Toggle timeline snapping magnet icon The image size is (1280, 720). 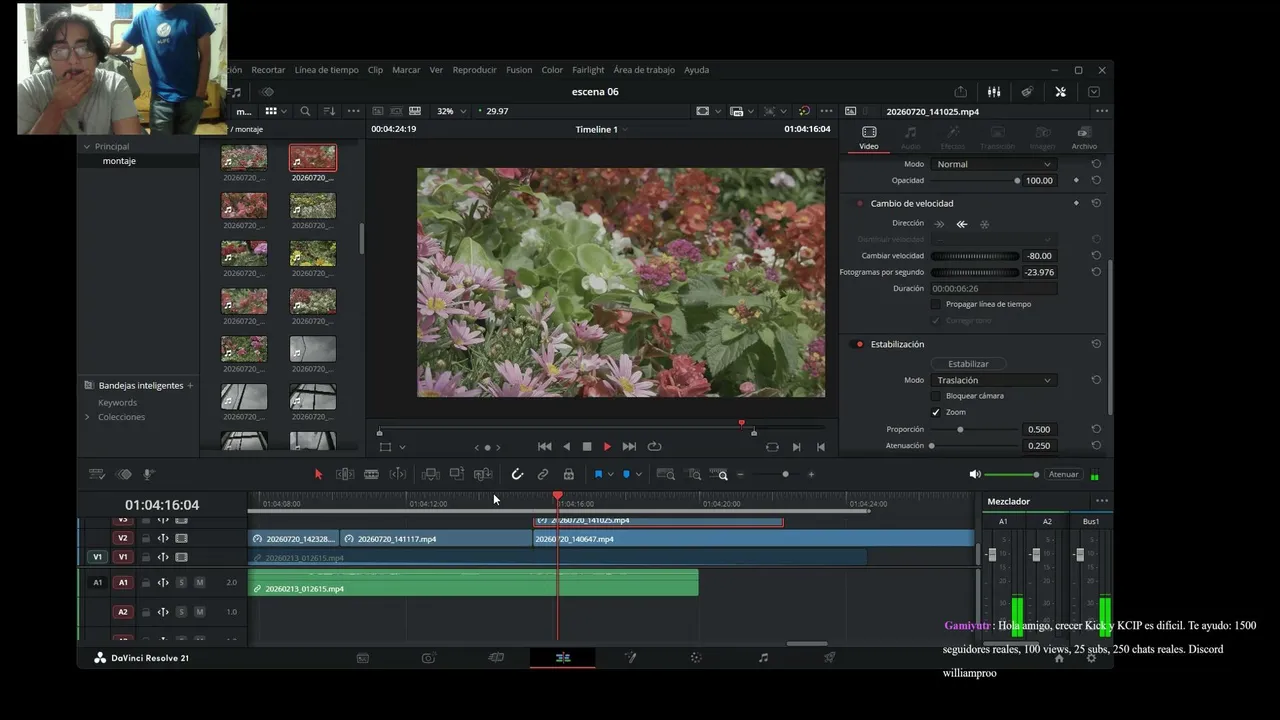click(x=517, y=474)
